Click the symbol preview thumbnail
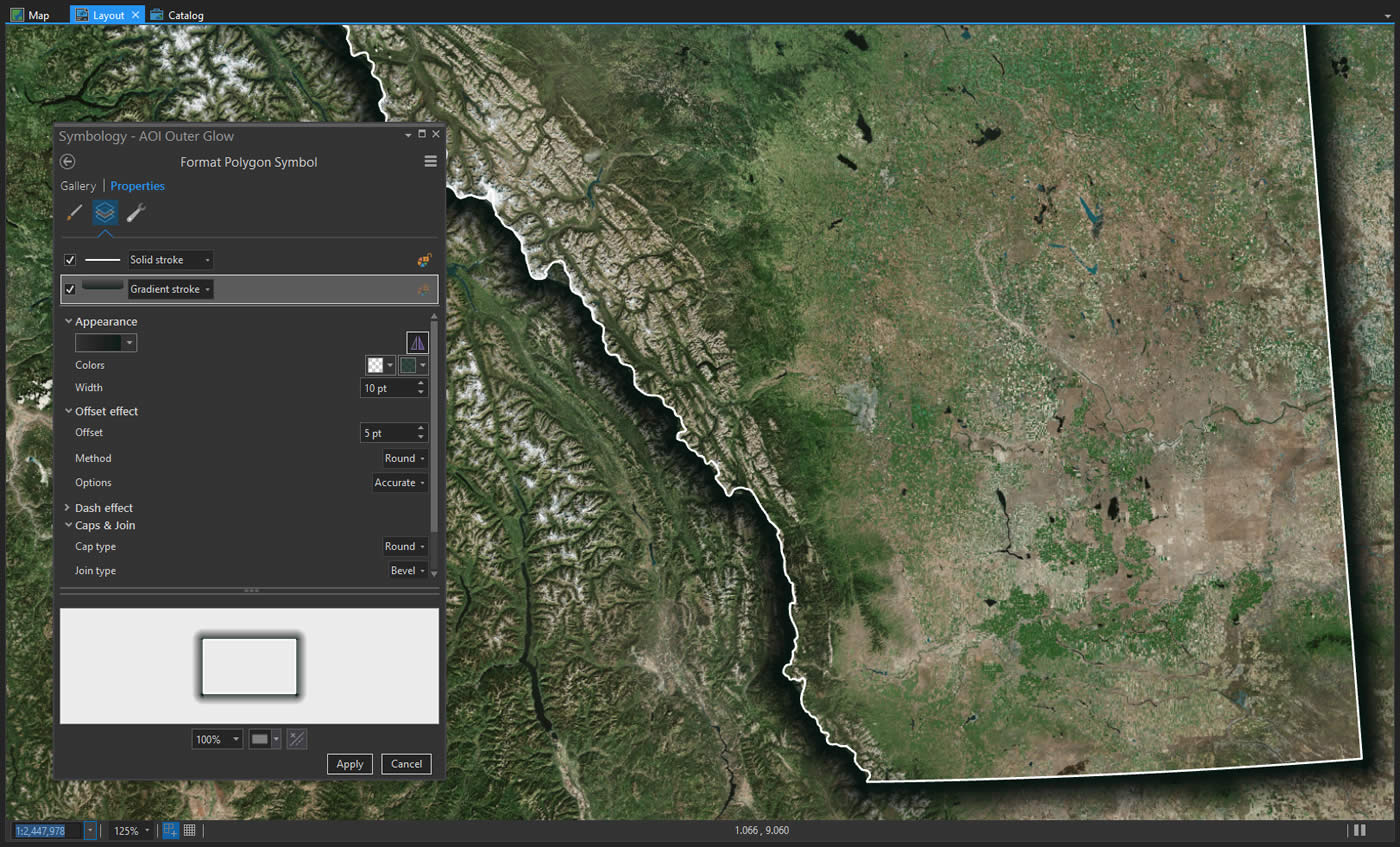The height and width of the screenshot is (847, 1400). (x=249, y=666)
